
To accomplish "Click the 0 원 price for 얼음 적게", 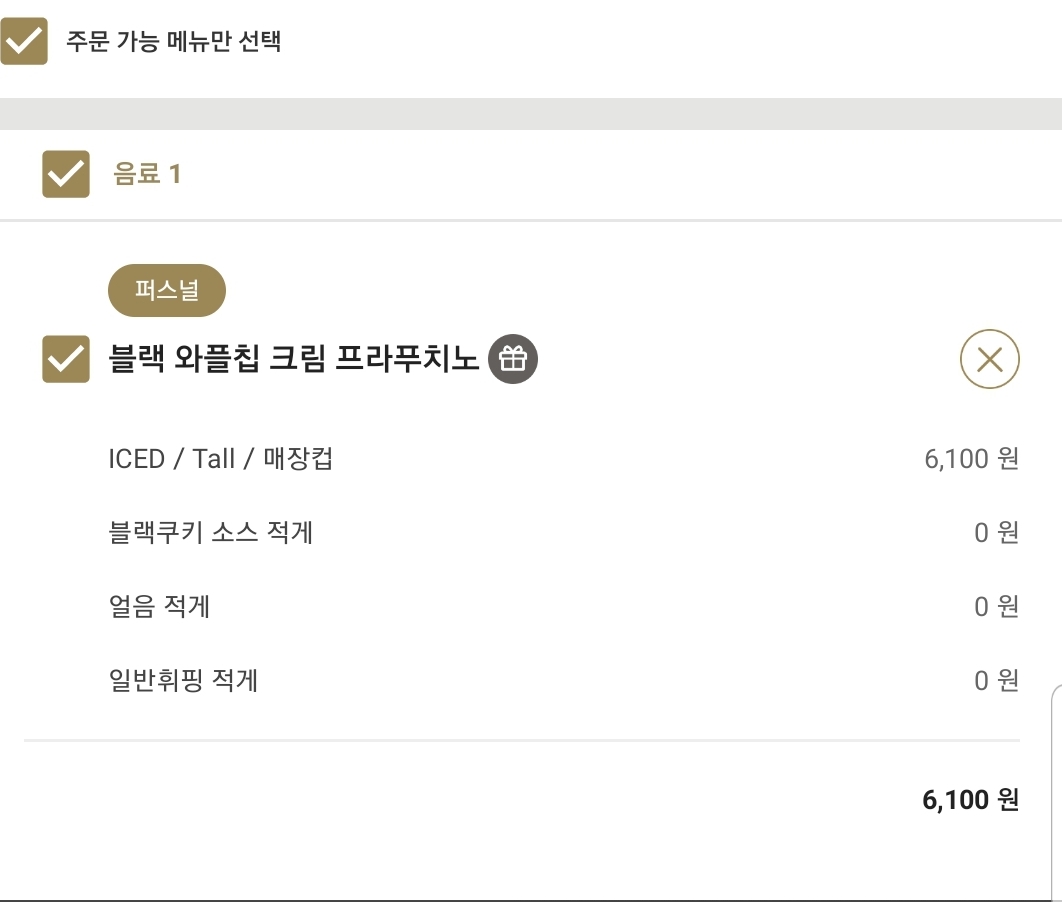I will 997,606.
